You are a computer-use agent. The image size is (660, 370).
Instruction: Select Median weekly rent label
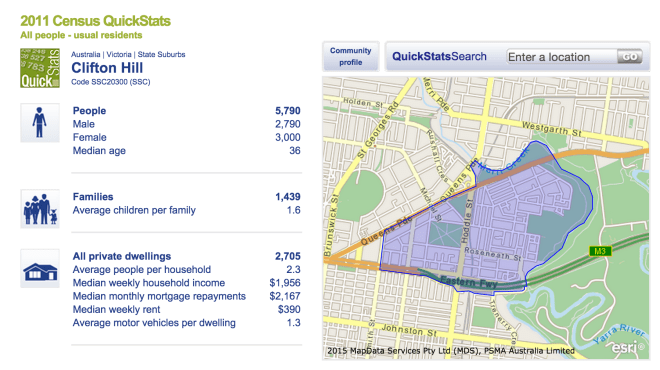(x=117, y=310)
